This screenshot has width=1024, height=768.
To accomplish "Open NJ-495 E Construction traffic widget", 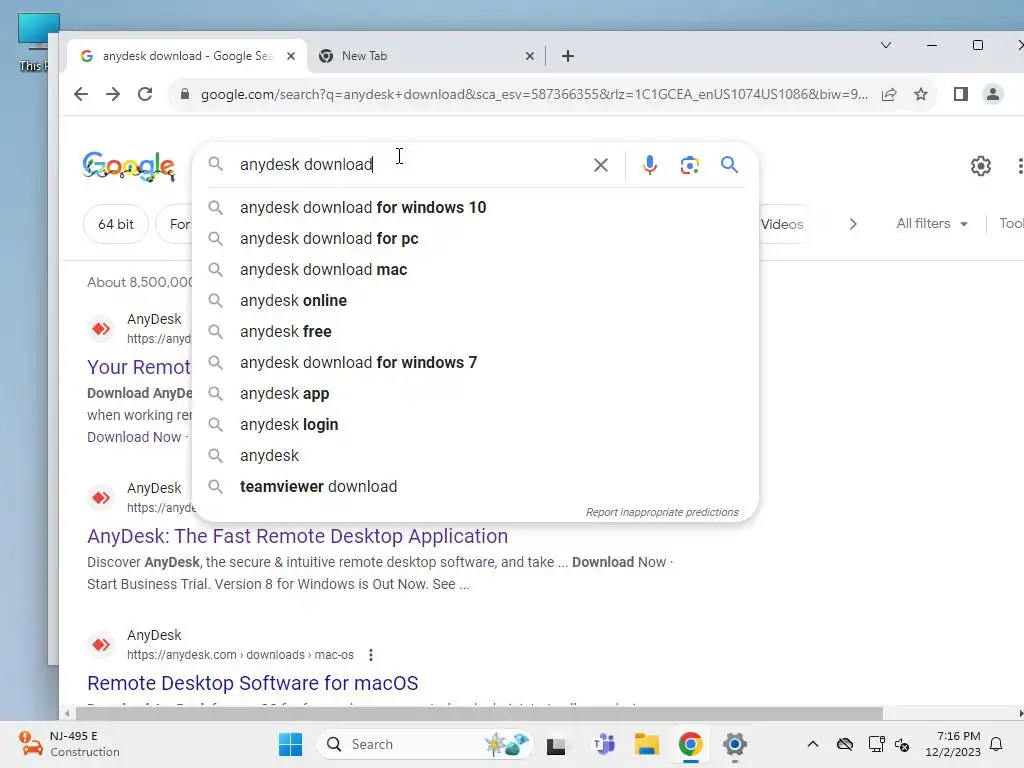I will click(69, 744).
